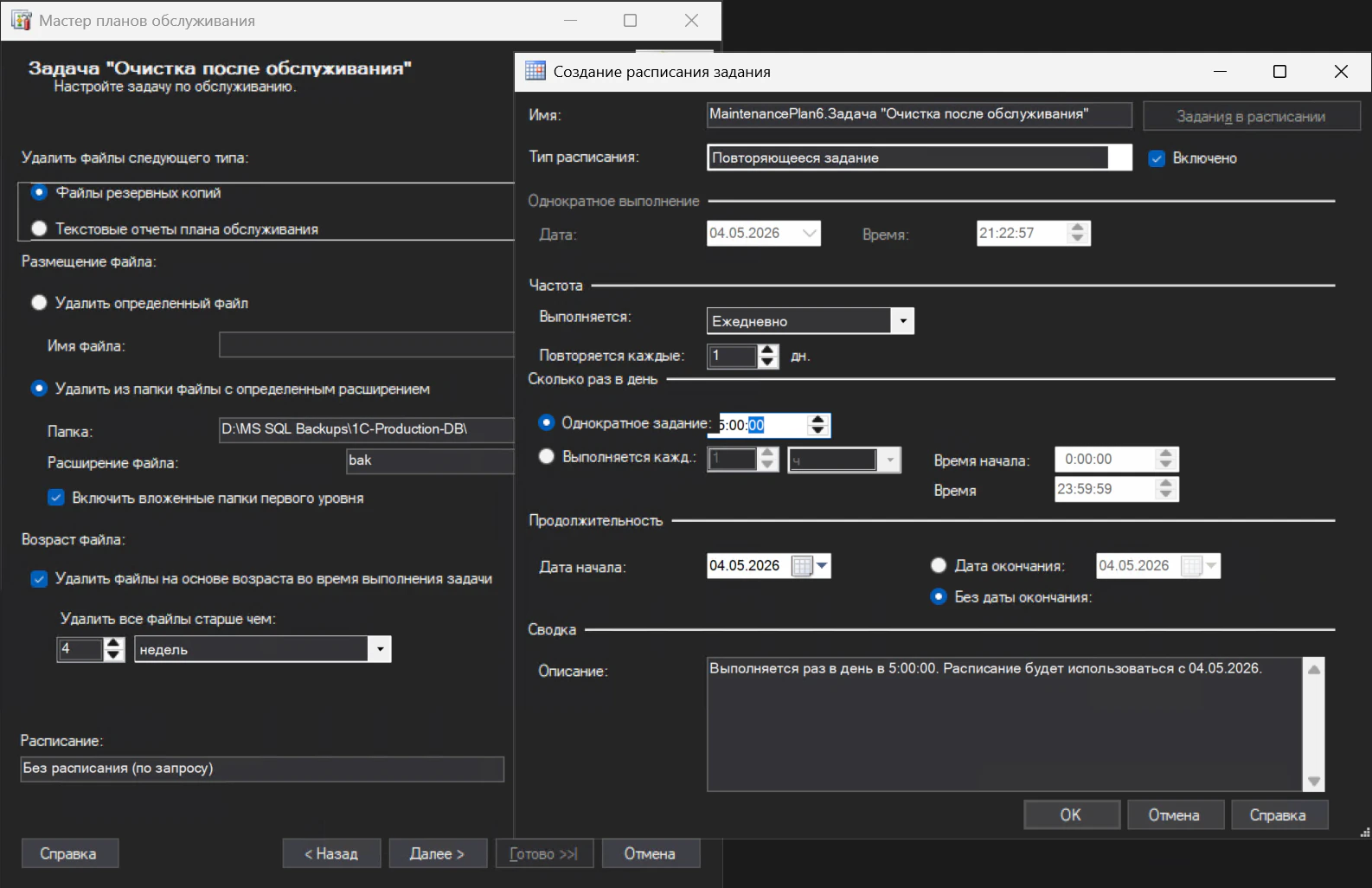Decrease 'Повторяется каждые' days value
This screenshot has height=888, width=1372.
768,362
